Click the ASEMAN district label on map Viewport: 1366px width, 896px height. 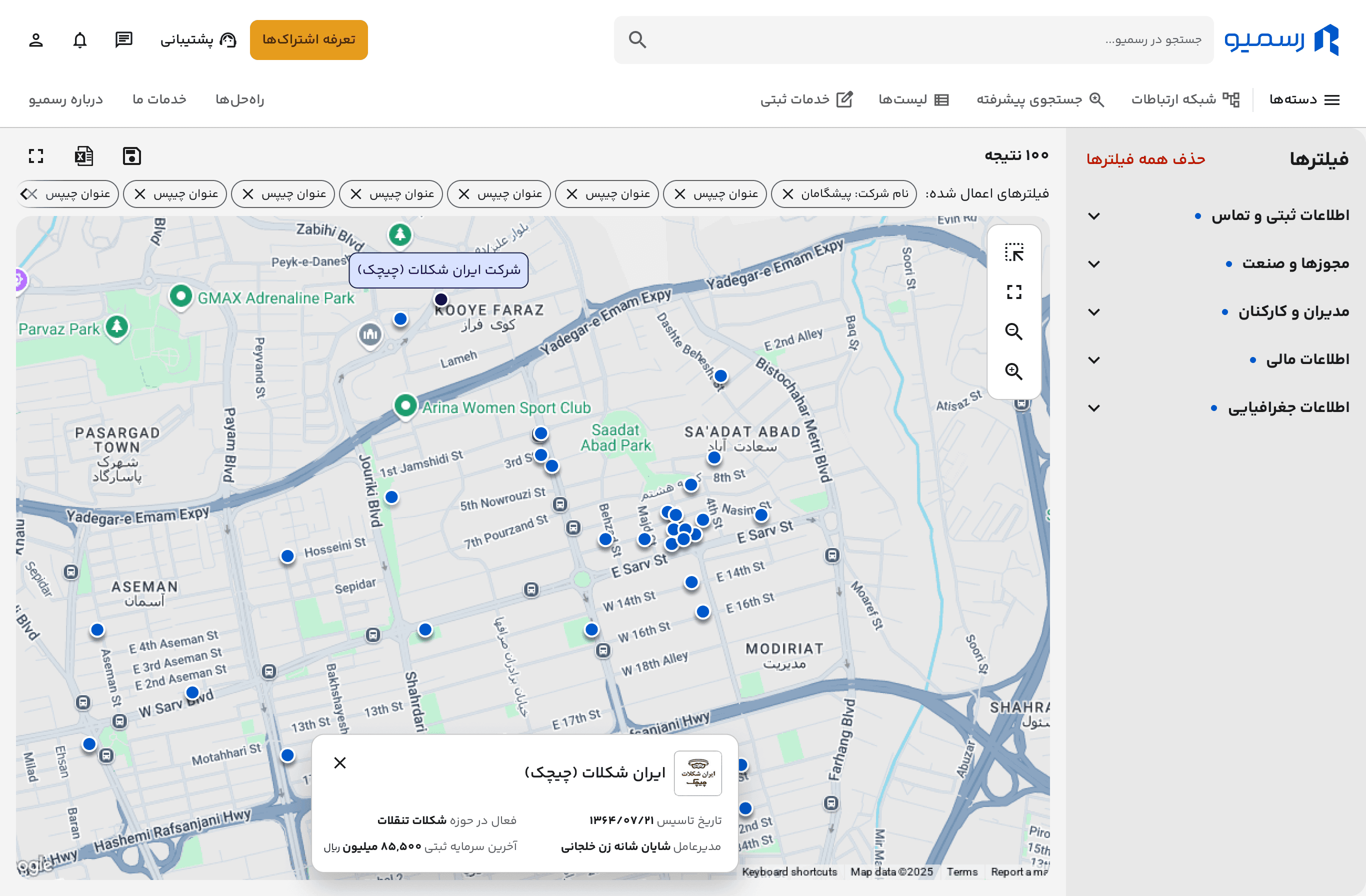click(x=144, y=586)
